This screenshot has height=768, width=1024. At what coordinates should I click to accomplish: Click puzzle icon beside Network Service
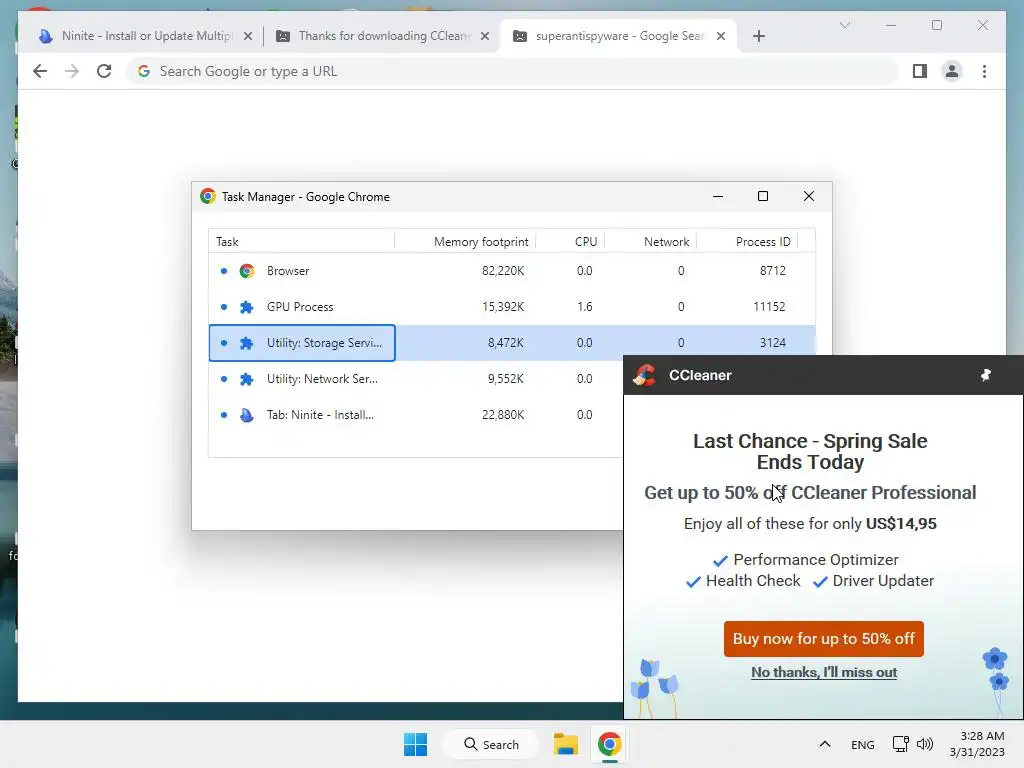[246, 379]
